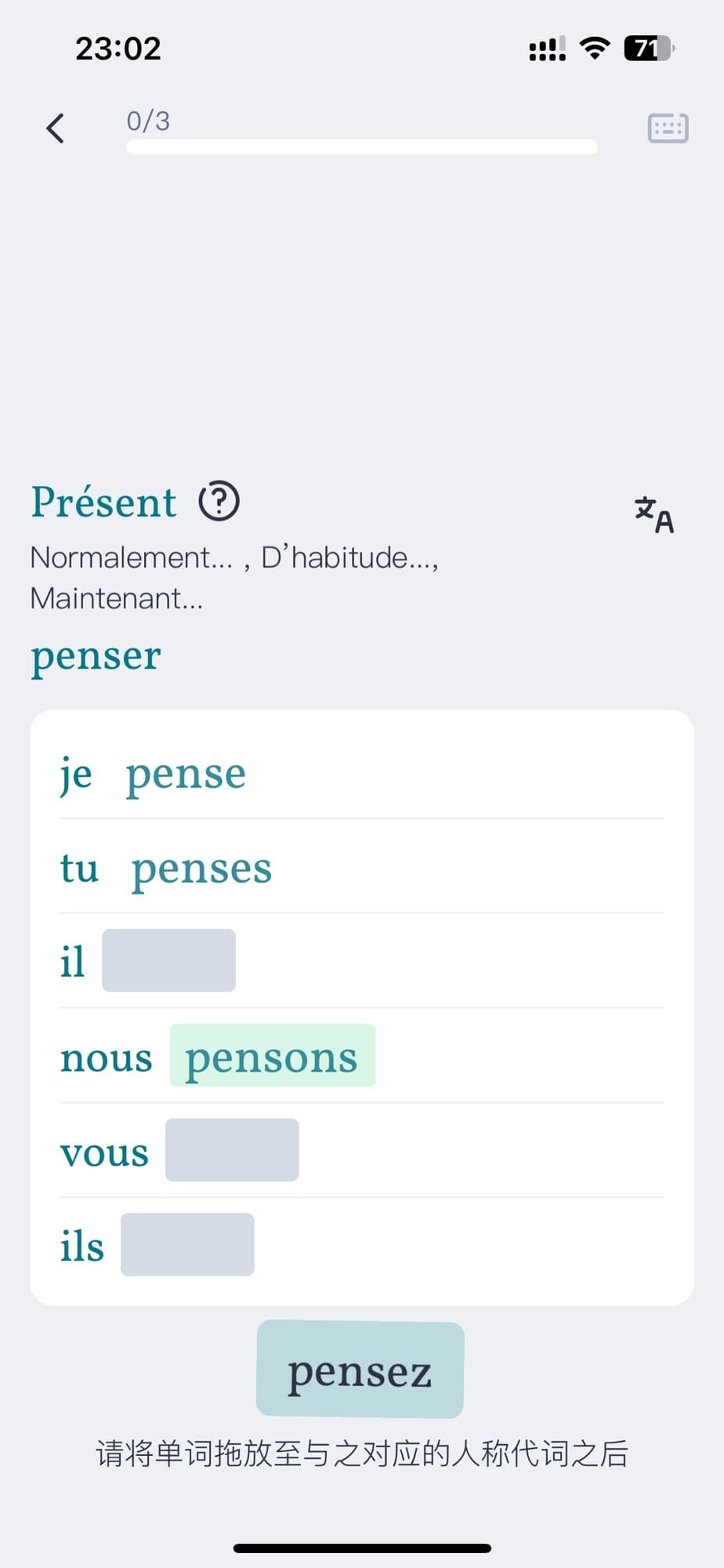This screenshot has width=724, height=1568.
Task: Tap the verb penser title
Action: 96,655
